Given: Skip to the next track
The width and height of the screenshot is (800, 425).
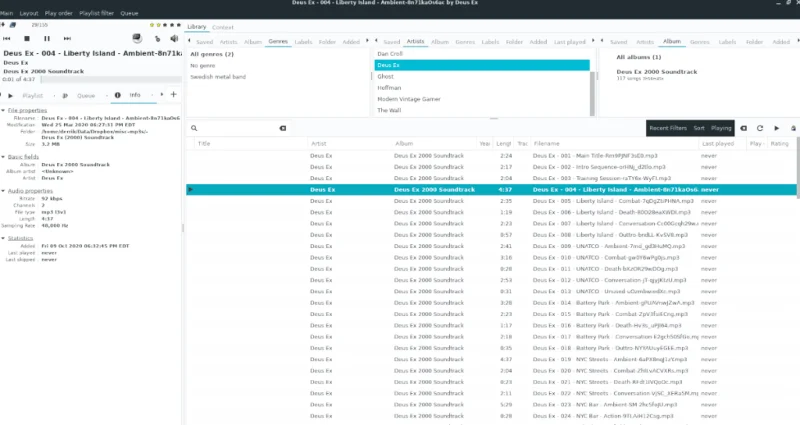Looking at the screenshot, I should coord(67,38).
